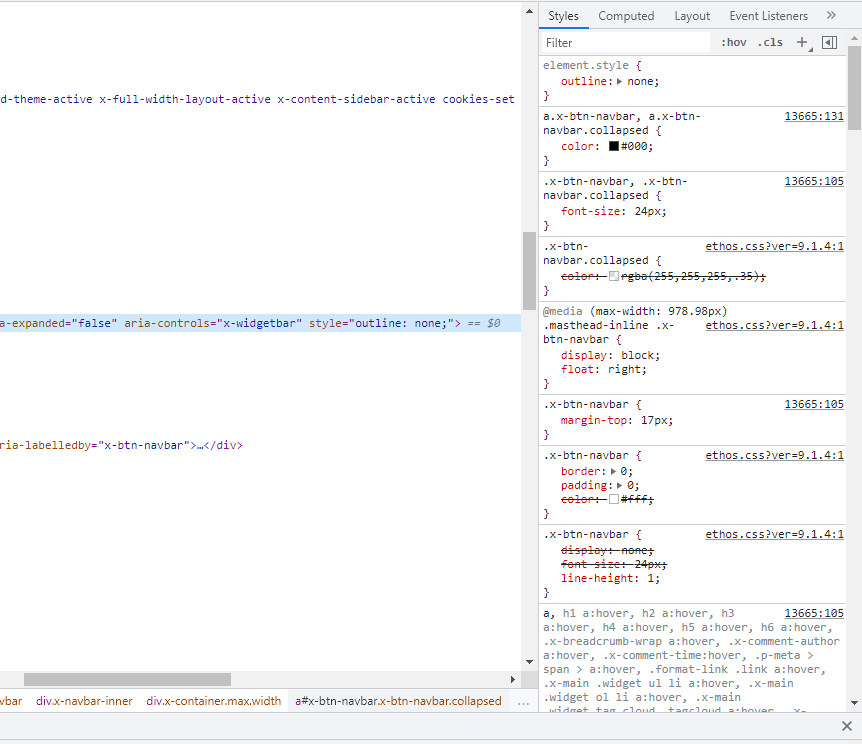
Task: Click the DOM tree horizontal scrollbar right arrow
Action: (513, 680)
